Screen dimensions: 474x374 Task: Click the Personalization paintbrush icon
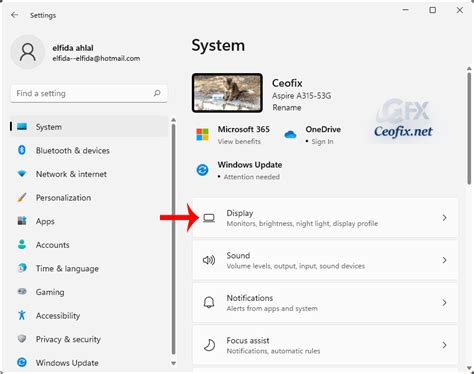22,197
